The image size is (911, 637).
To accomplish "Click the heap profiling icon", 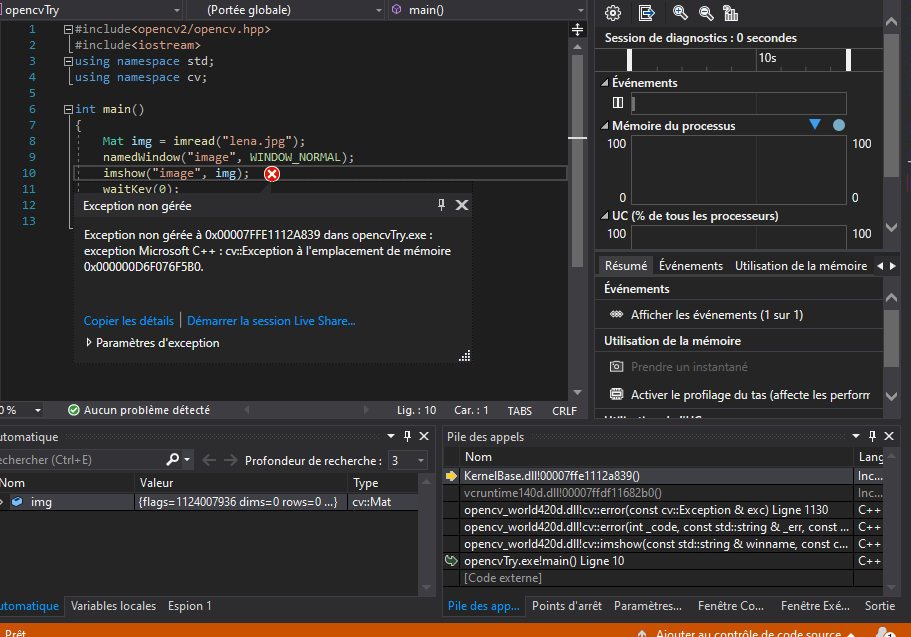I will tap(616, 394).
